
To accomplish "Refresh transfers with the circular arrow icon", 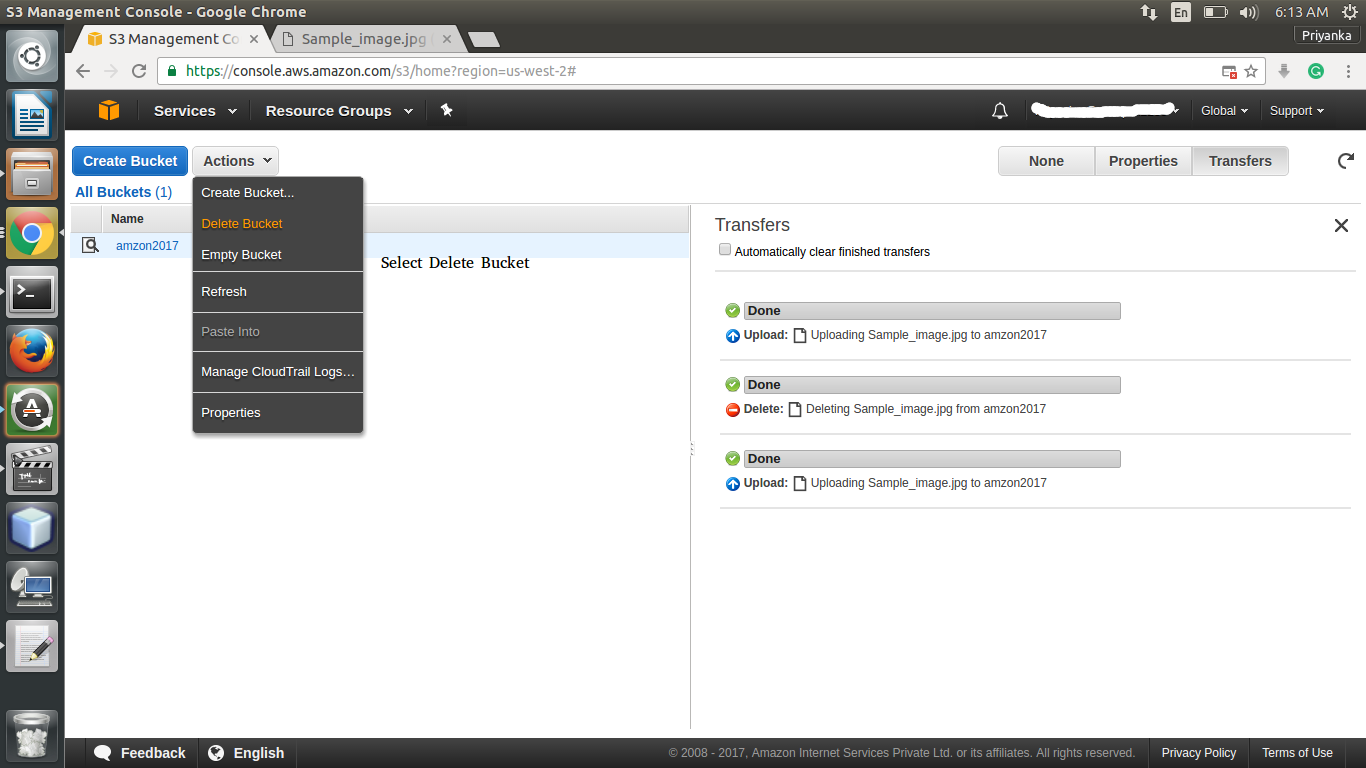I will 1345,160.
